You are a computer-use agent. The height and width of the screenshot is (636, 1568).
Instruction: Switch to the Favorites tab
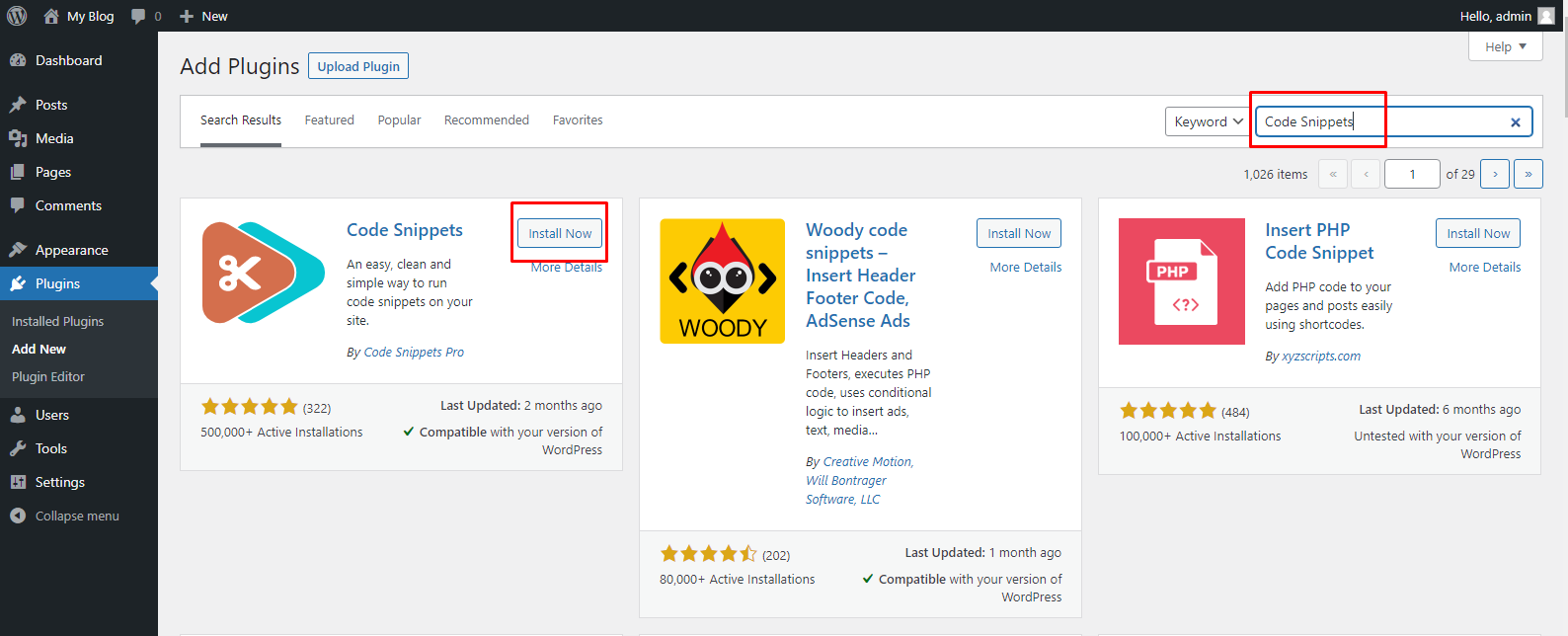(578, 120)
